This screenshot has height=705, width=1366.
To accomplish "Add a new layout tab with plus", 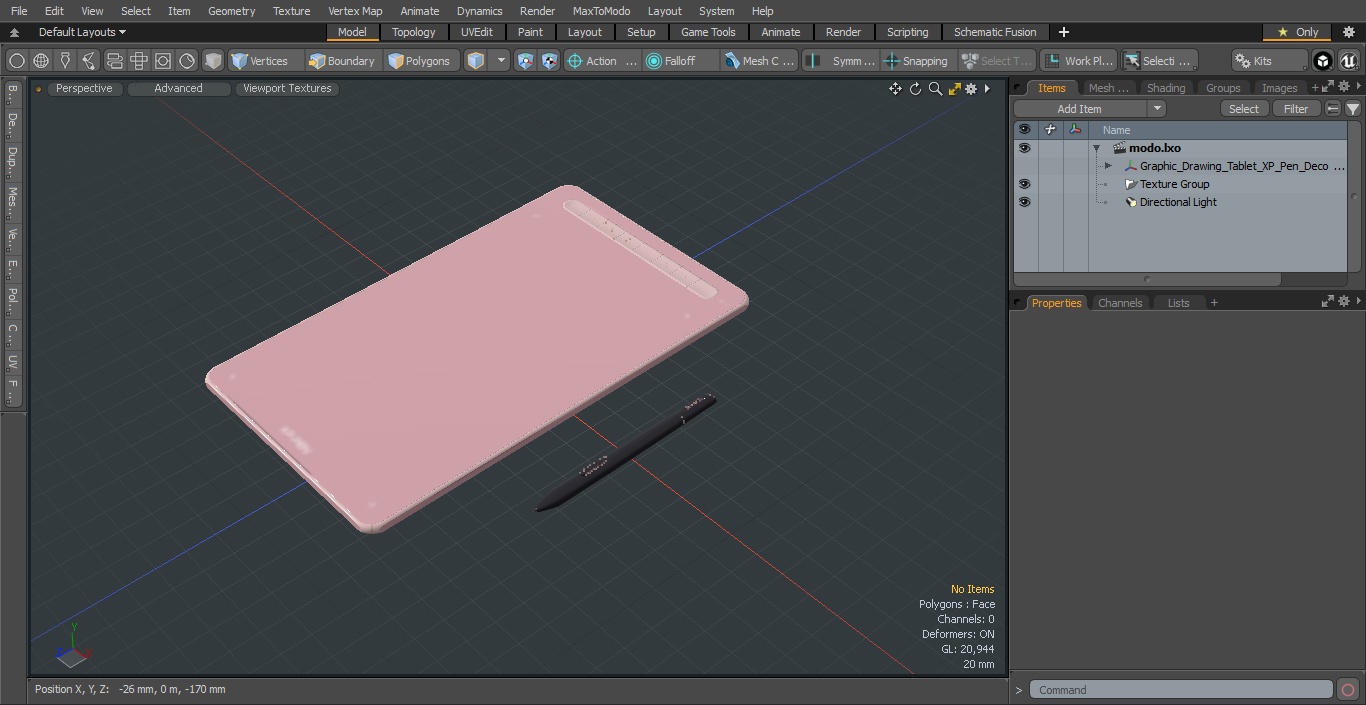I will (1064, 32).
